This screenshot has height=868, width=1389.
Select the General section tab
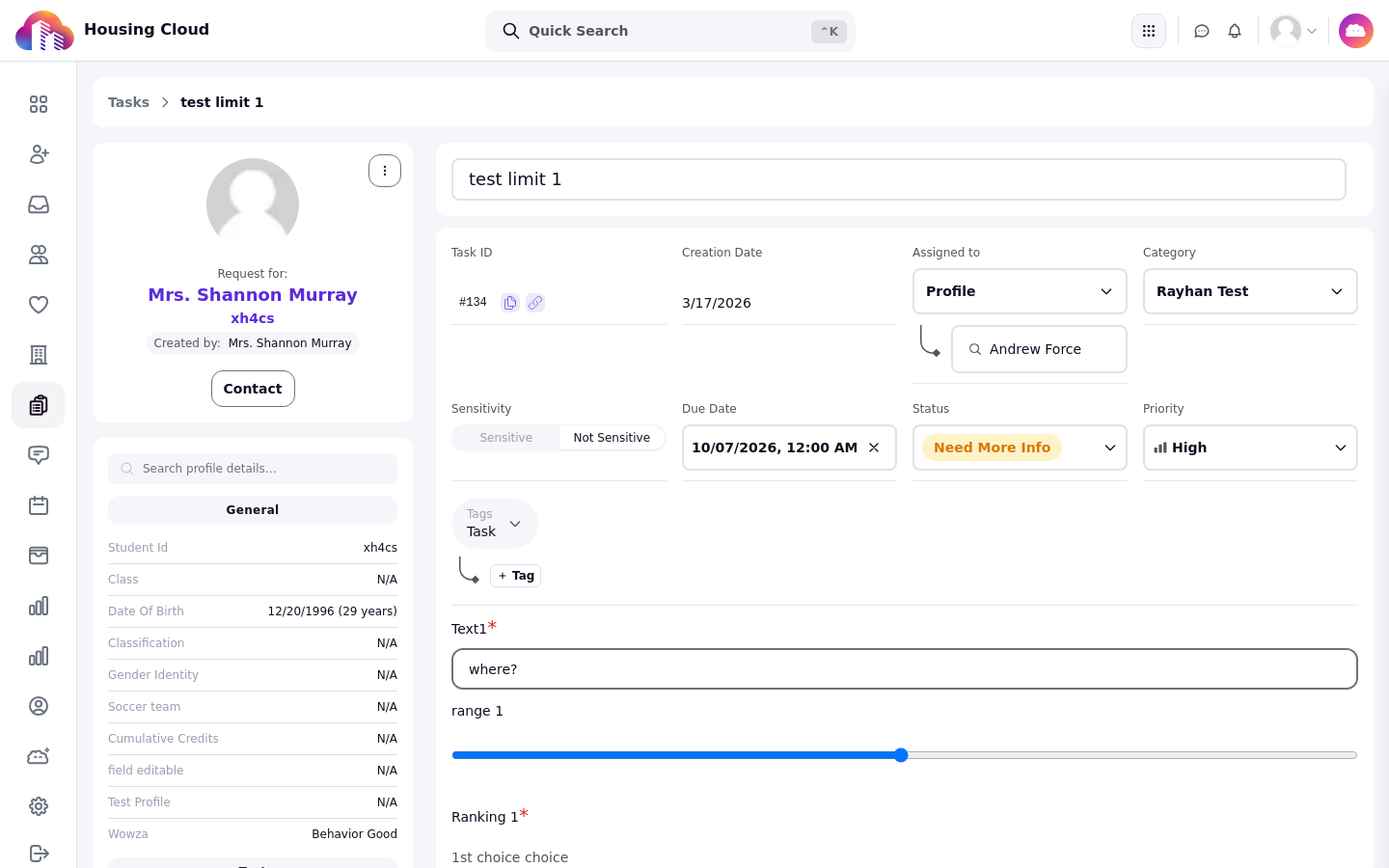[253, 510]
